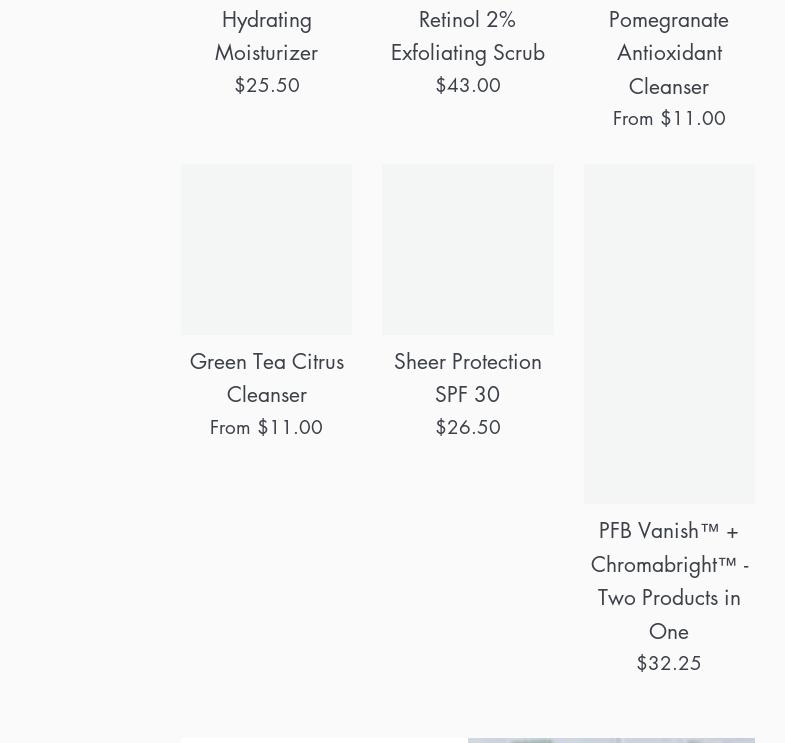Click the Sheer Protection SPF 30 image placeholder

tap(467, 249)
